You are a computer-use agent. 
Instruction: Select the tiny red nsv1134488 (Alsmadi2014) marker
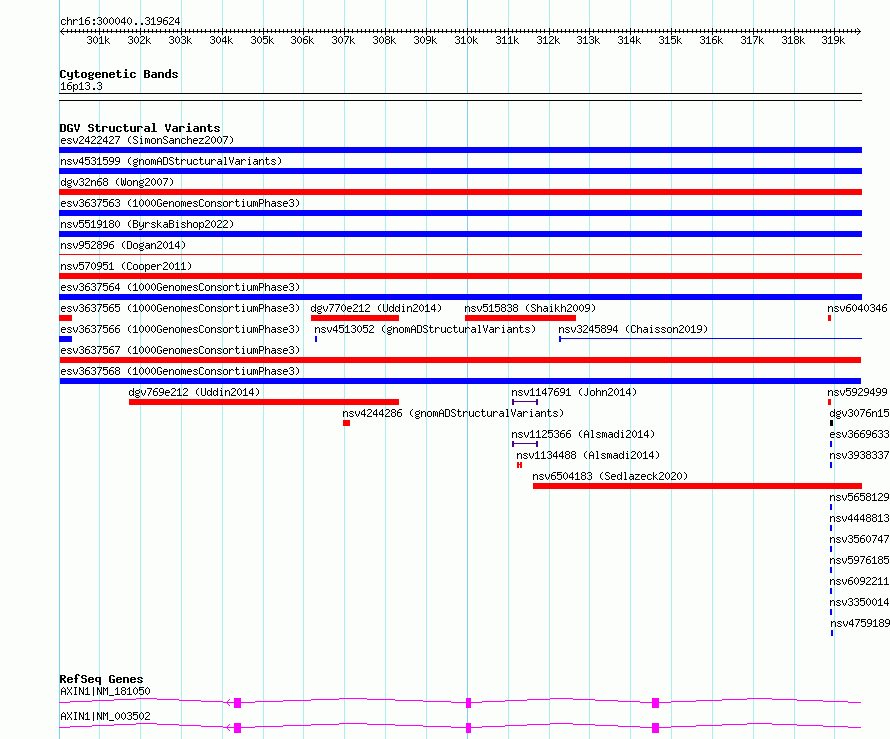pos(520,465)
